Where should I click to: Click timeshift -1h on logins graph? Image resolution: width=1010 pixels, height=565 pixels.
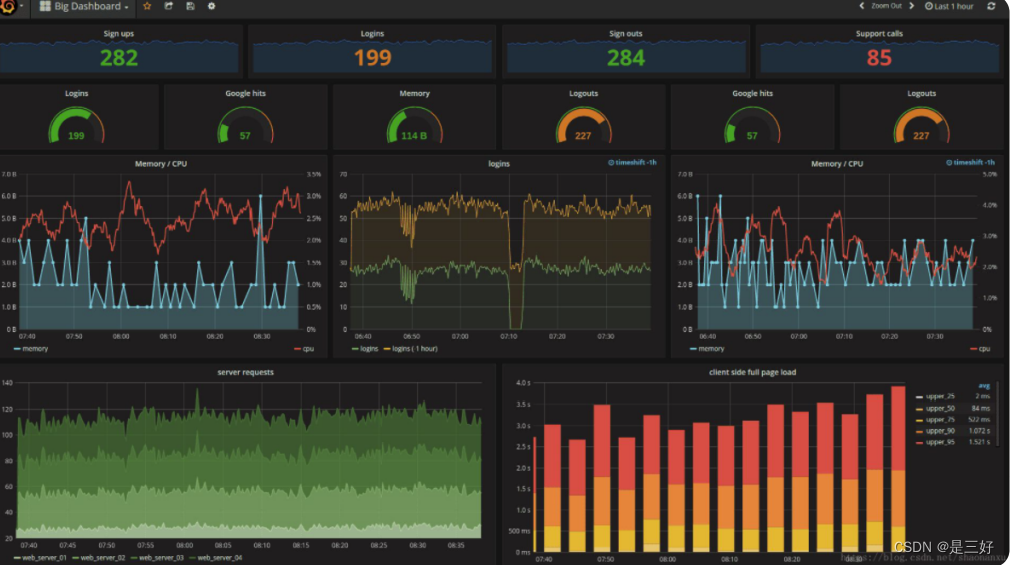point(632,162)
